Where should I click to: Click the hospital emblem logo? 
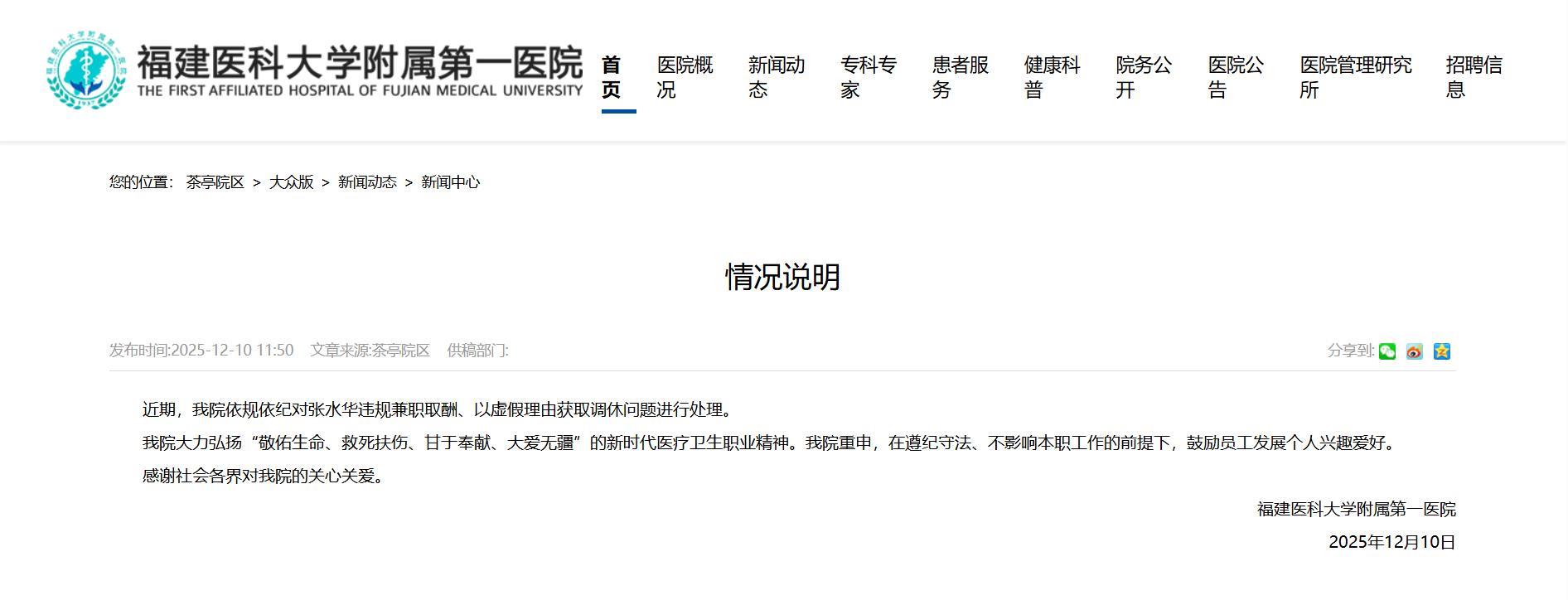(86, 71)
